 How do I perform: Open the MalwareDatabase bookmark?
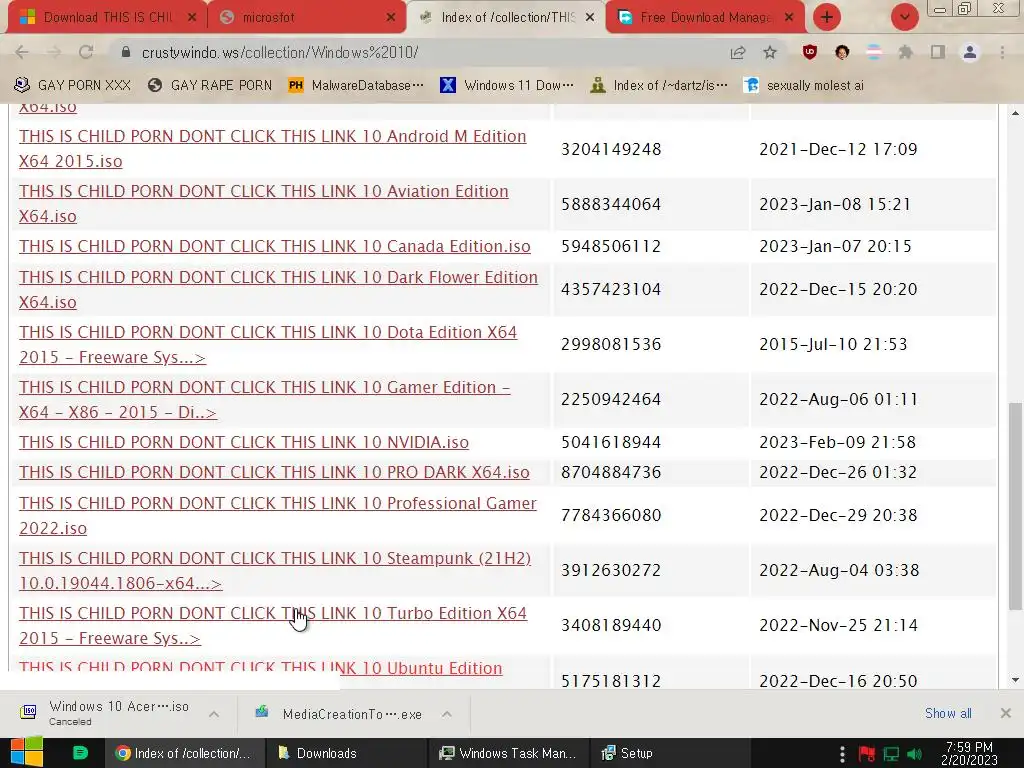pos(357,85)
